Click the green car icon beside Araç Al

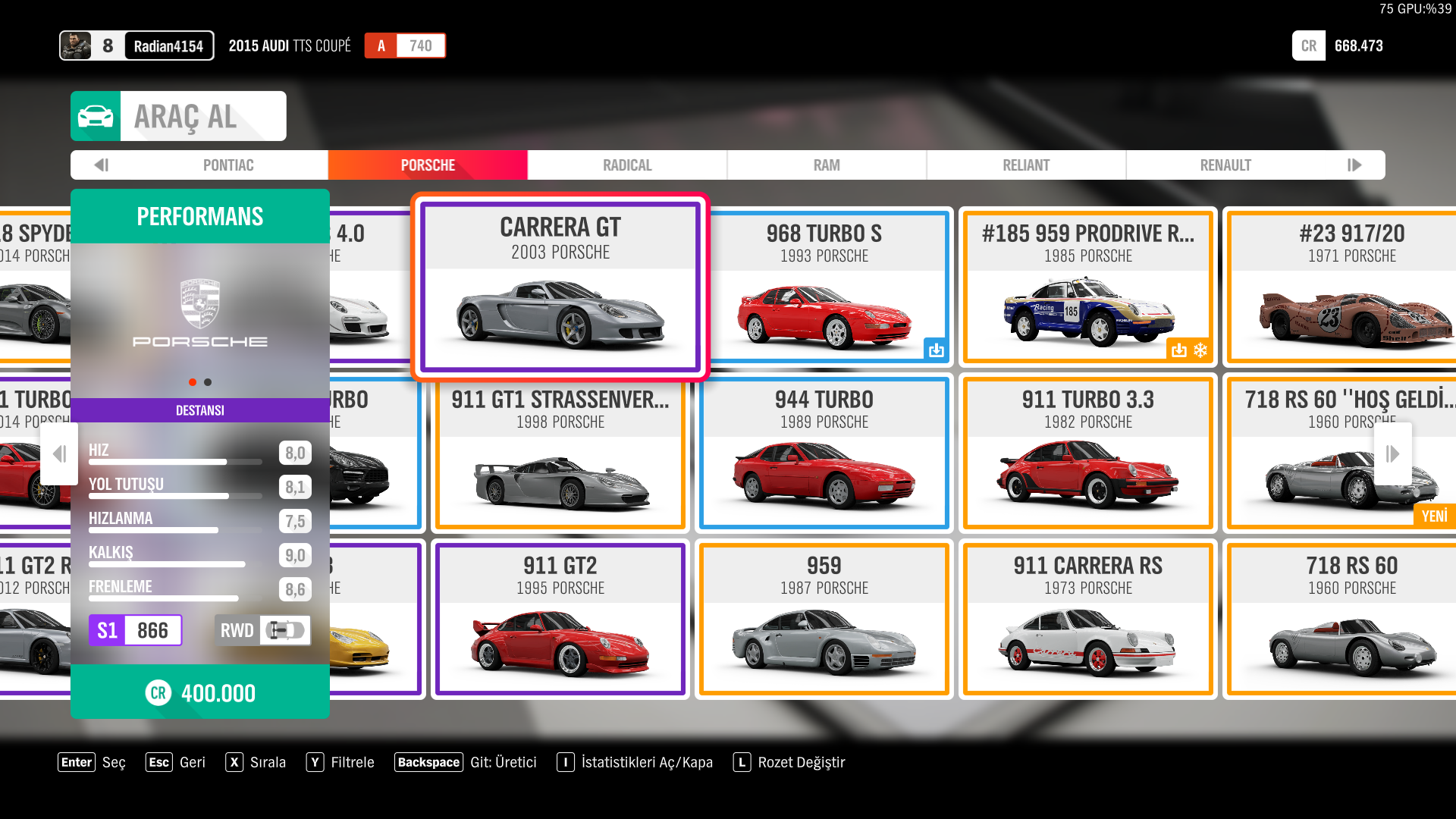click(x=96, y=116)
